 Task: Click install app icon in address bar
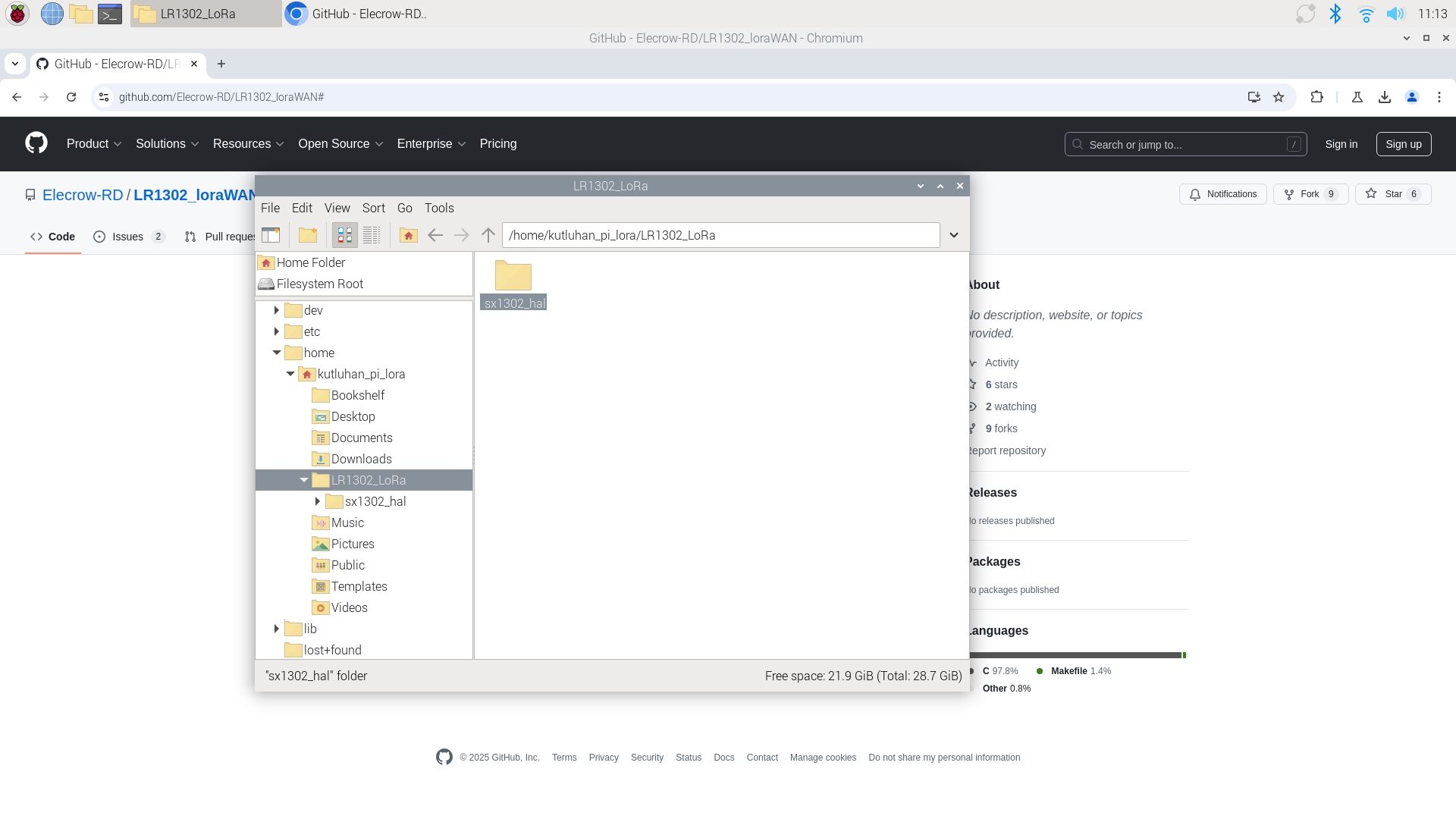[x=1254, y=97]
